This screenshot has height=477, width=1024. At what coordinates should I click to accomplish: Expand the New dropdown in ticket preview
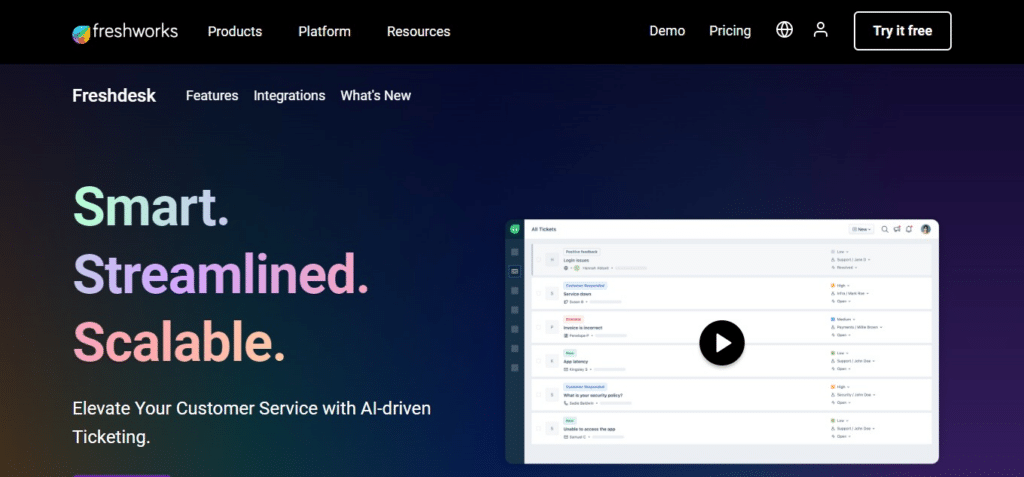tap(861, 229)
